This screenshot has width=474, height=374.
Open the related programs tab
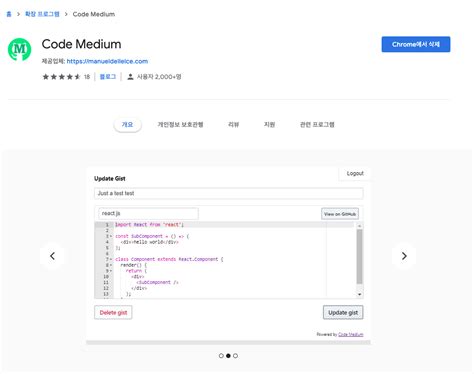point(317,125)
